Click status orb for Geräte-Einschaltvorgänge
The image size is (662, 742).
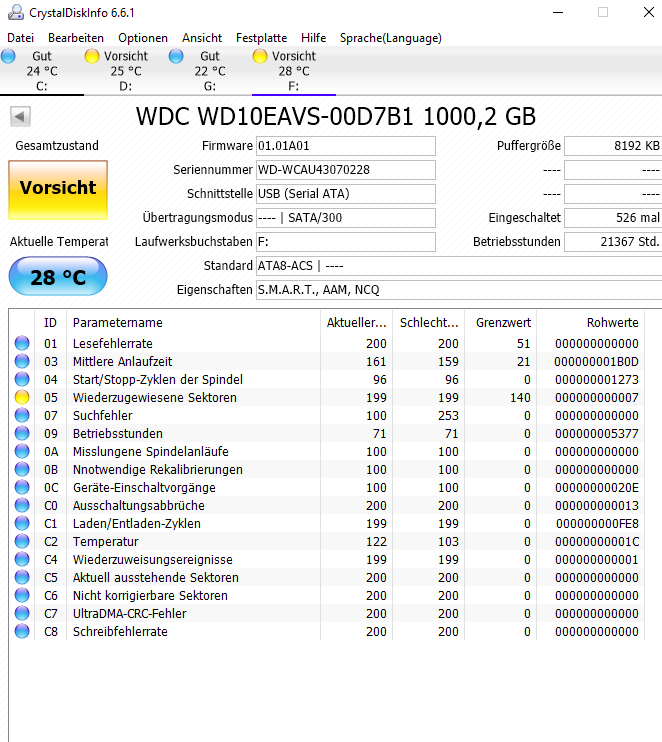click(x=22, y=487)
